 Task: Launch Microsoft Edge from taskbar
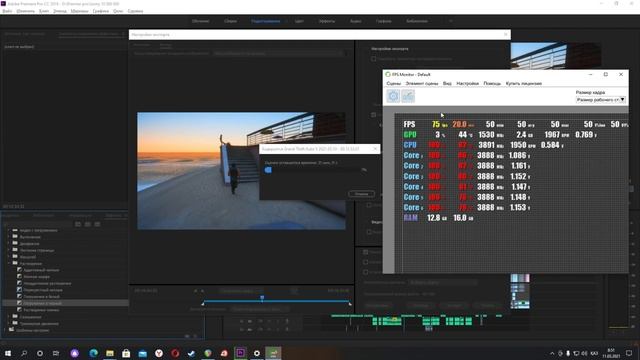point(93,353)
